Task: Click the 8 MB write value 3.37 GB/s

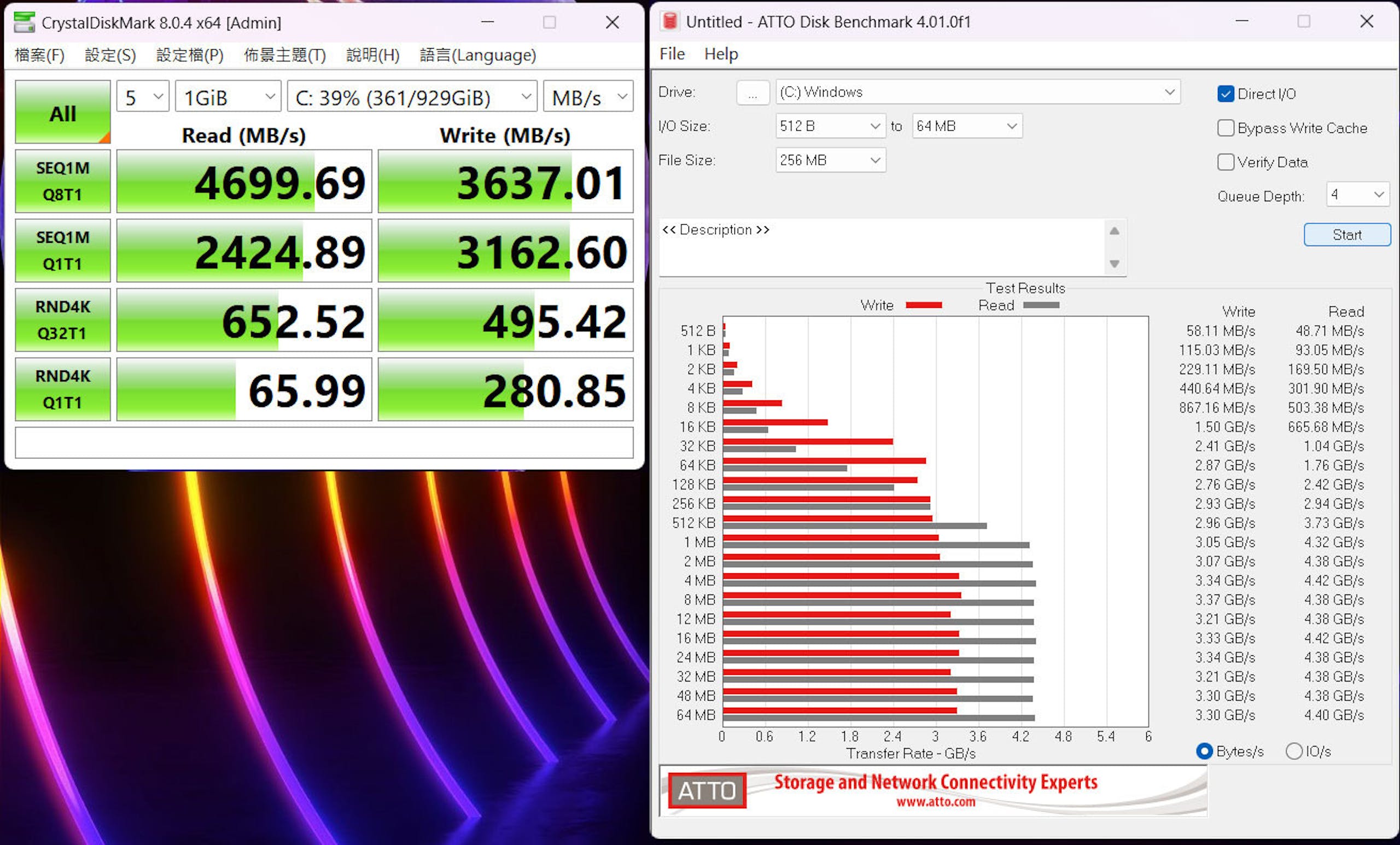Action: pyautogui.click(x=1225, y=599)
